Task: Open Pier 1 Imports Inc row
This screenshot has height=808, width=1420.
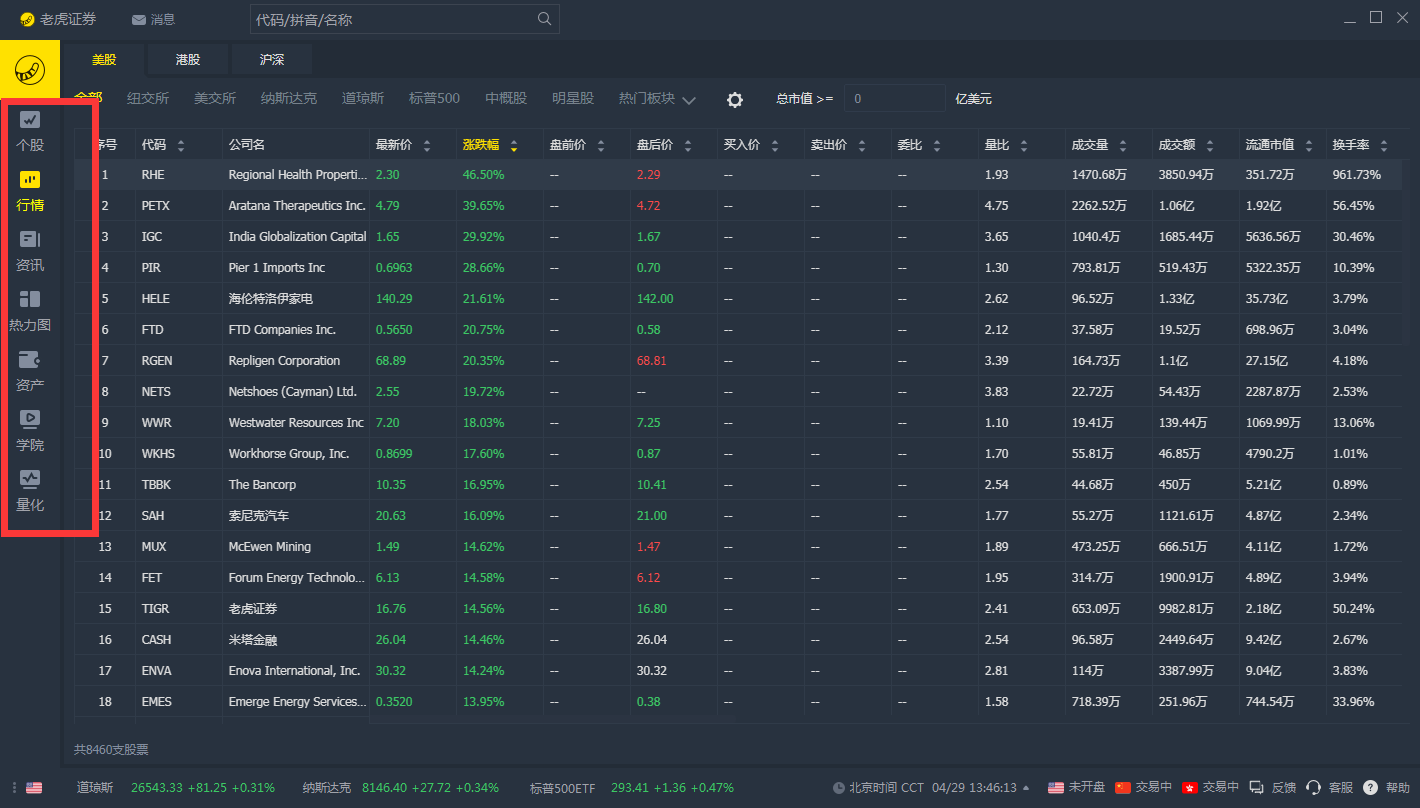Action: tap(738, 267)
